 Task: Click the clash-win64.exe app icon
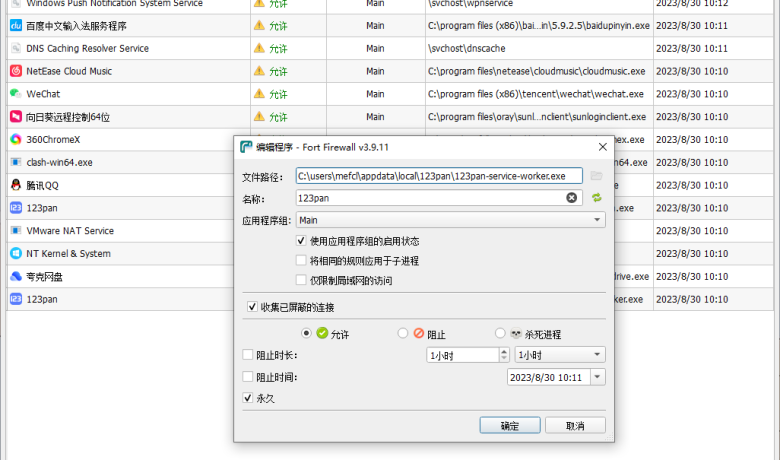[x=16, y=162]
